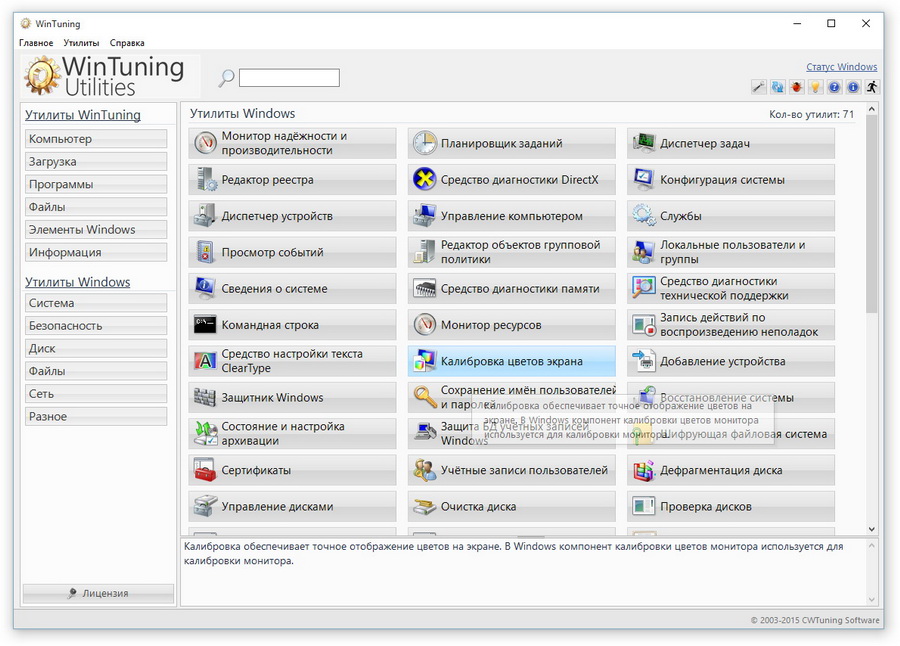Click into the search input field
The image size is (900, 646).
[289, 78]
